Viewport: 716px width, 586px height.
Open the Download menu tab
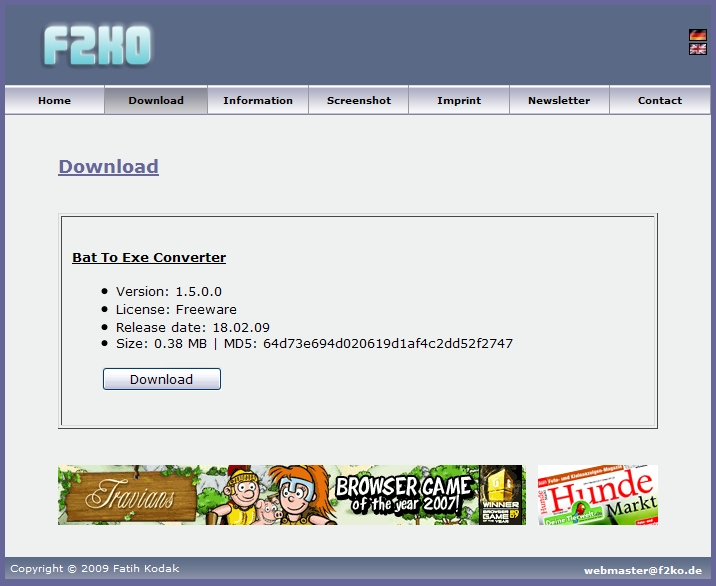[x=156, y=100]
